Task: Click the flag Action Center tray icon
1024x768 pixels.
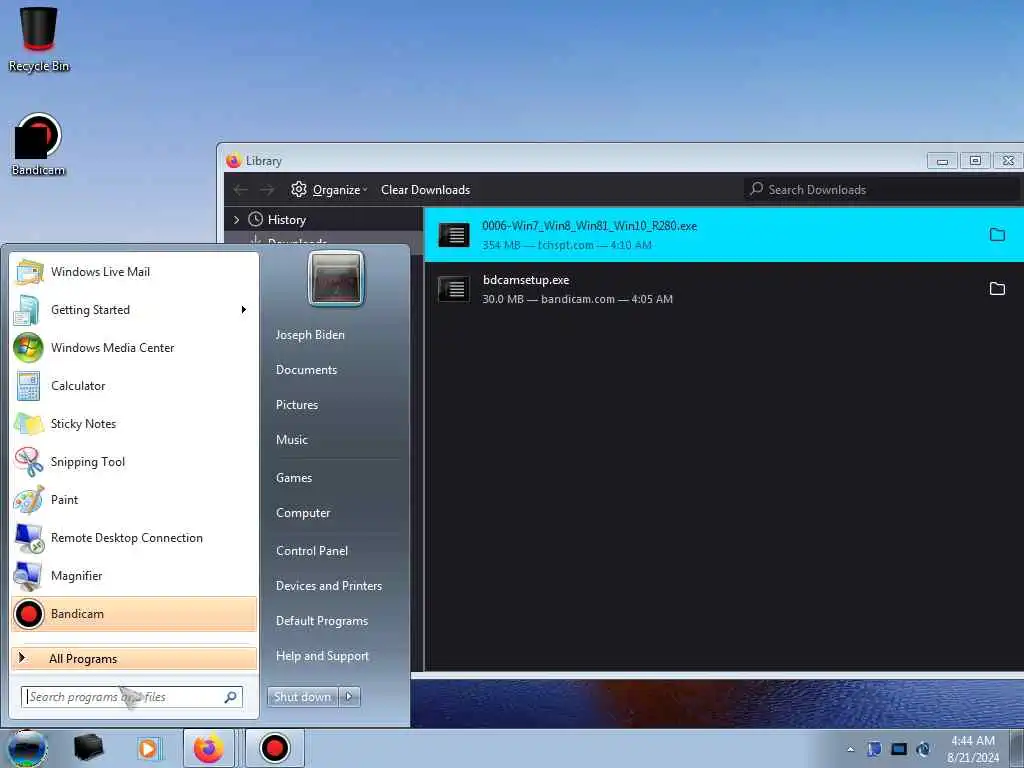Action: (x=874, y=749)
